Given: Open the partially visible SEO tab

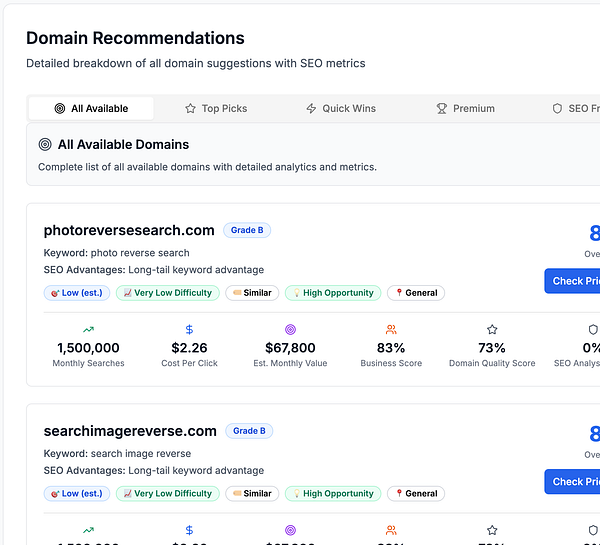Looking at the screenshot, I should [x=576, y=108].
